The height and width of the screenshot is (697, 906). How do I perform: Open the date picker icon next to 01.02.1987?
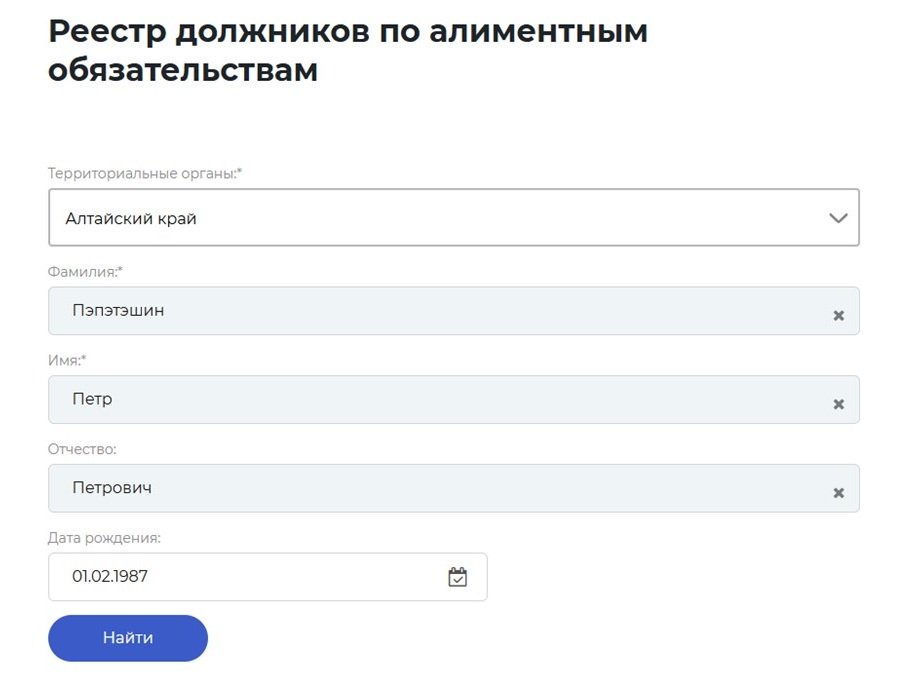click(457, 576)
